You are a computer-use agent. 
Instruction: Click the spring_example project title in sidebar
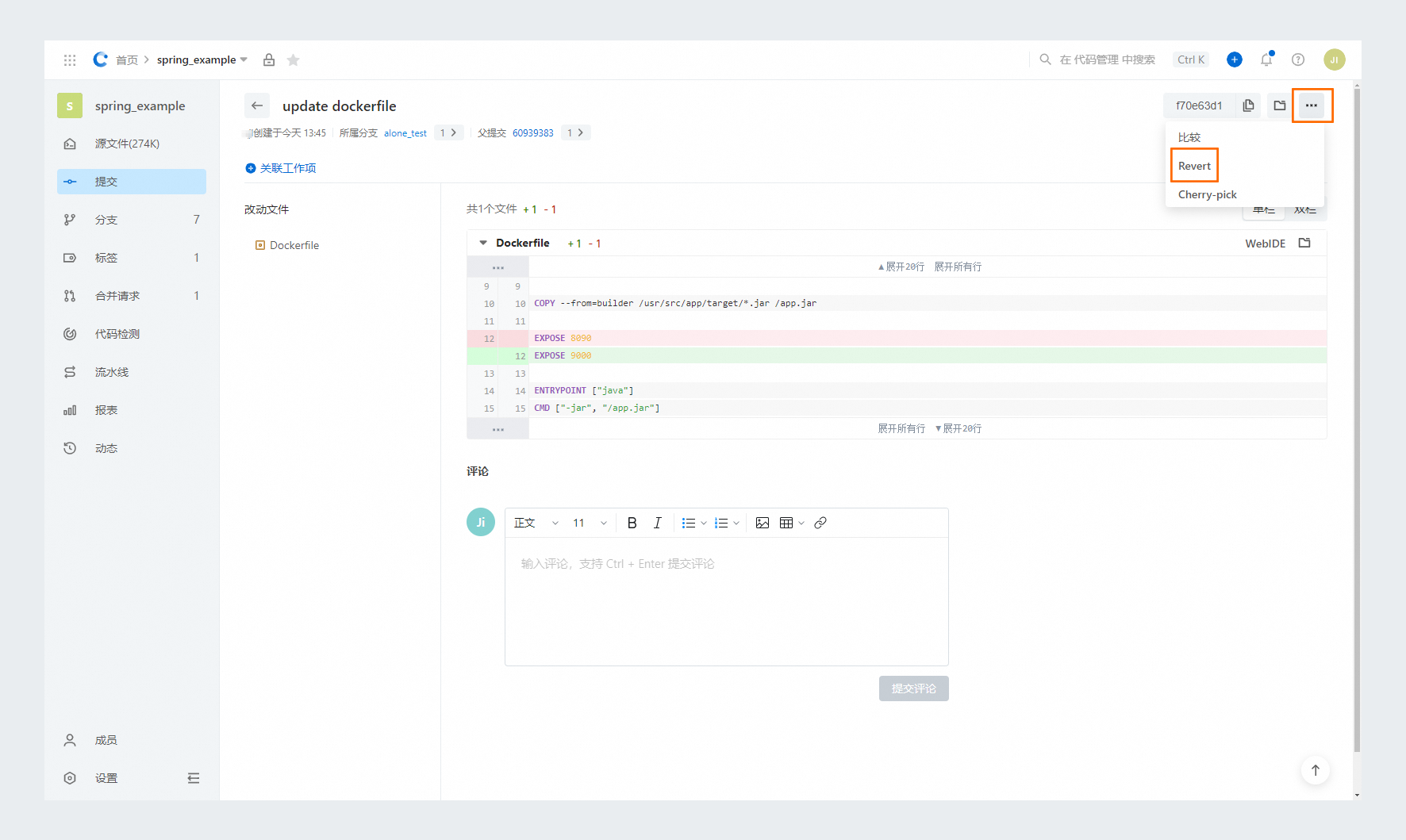(140, 106)
